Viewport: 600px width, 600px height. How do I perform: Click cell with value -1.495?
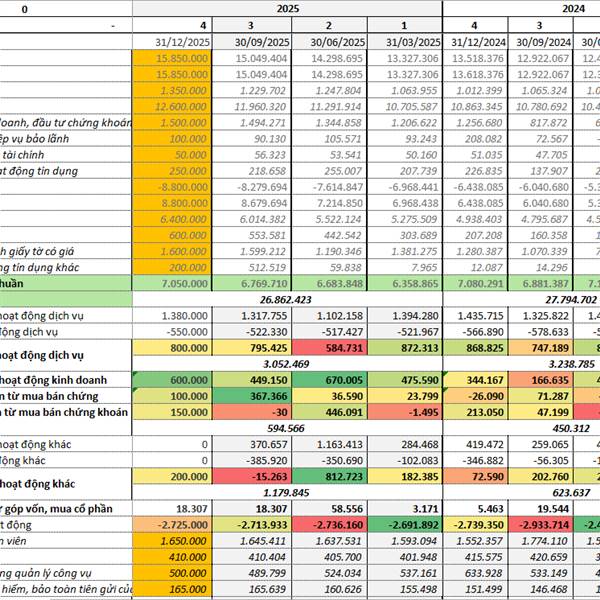(405, 412)
